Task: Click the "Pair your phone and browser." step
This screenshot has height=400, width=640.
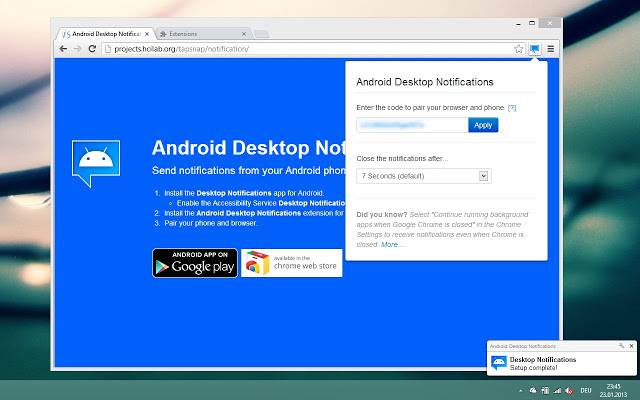Action: 211,223
